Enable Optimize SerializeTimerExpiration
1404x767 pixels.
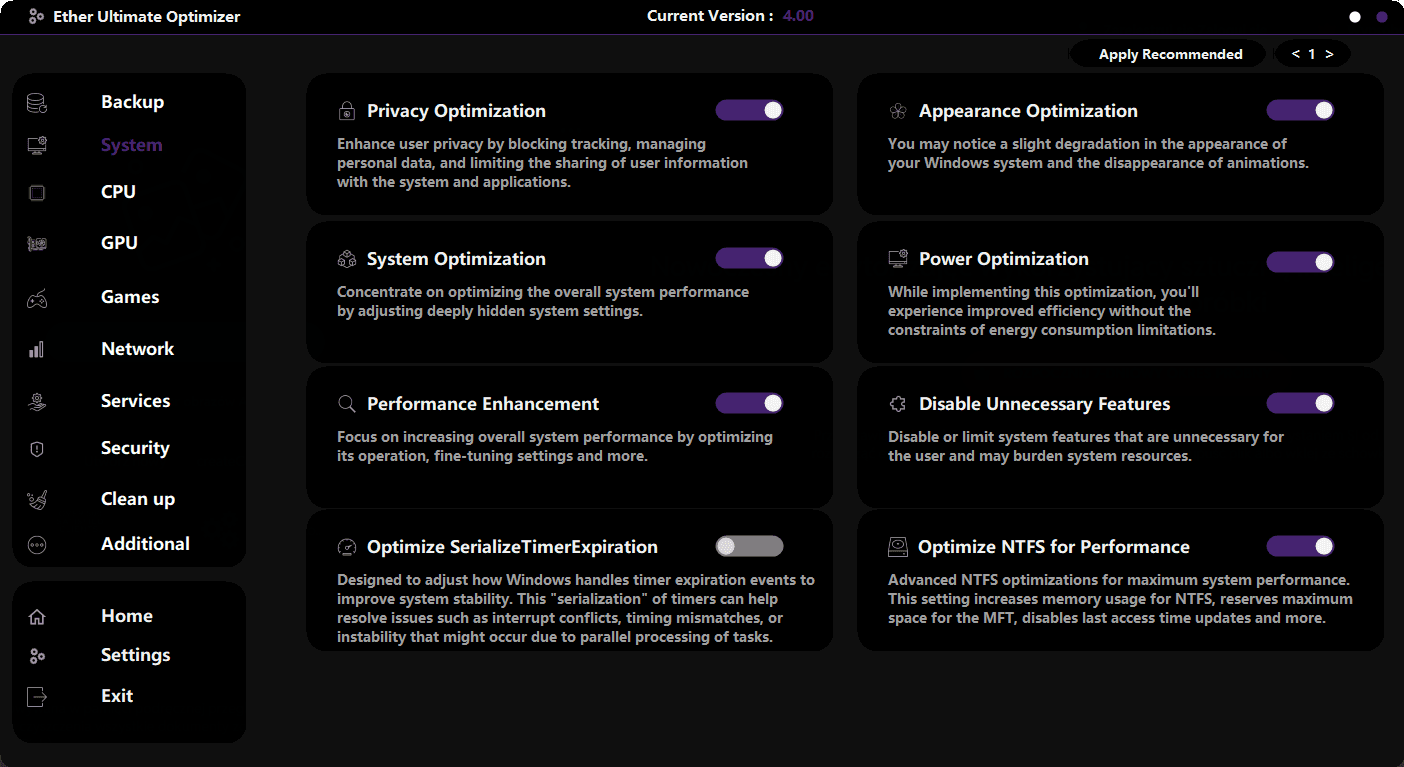[750, 546]
